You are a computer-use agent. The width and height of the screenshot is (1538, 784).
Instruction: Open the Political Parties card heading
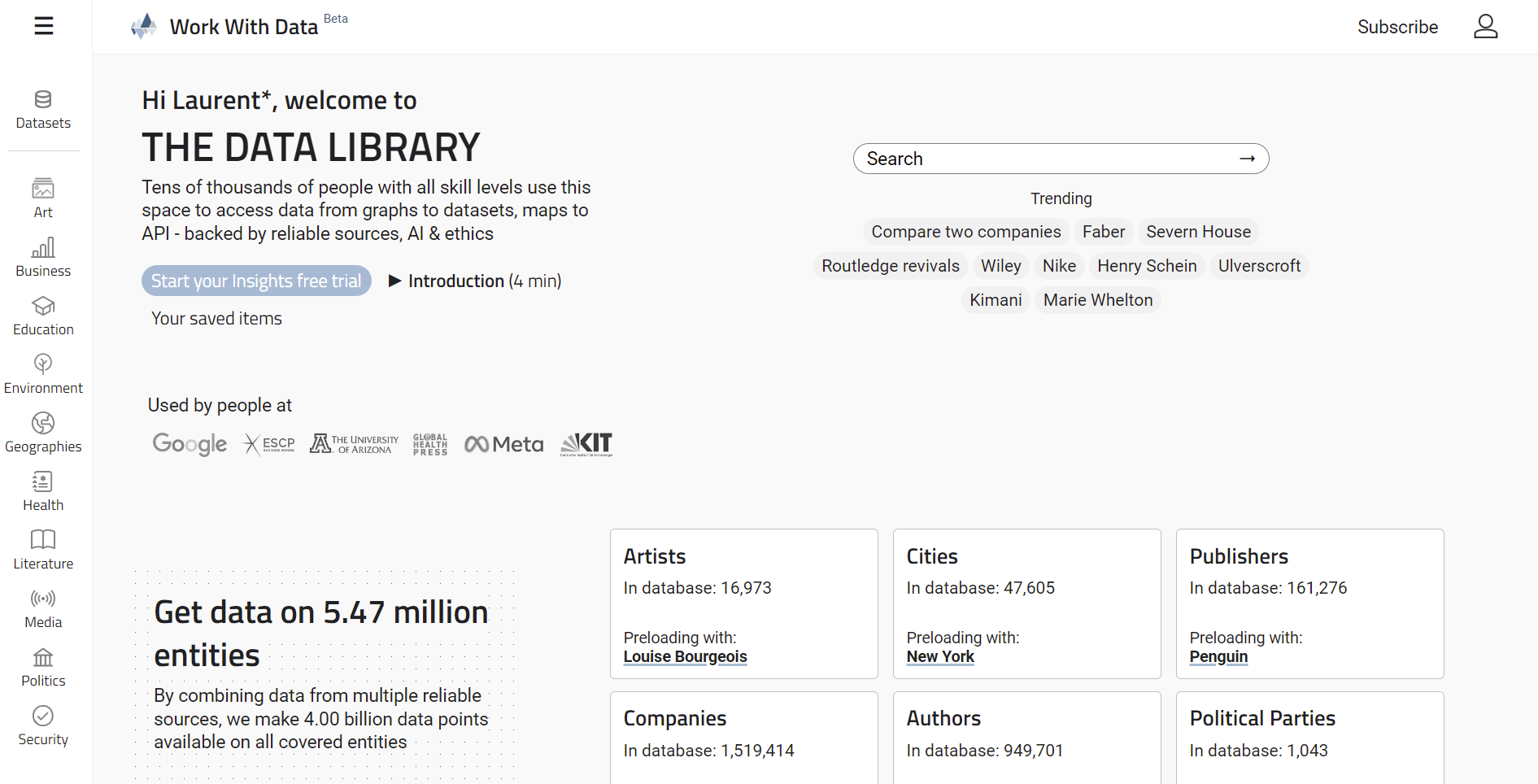tap(1262, 719)
